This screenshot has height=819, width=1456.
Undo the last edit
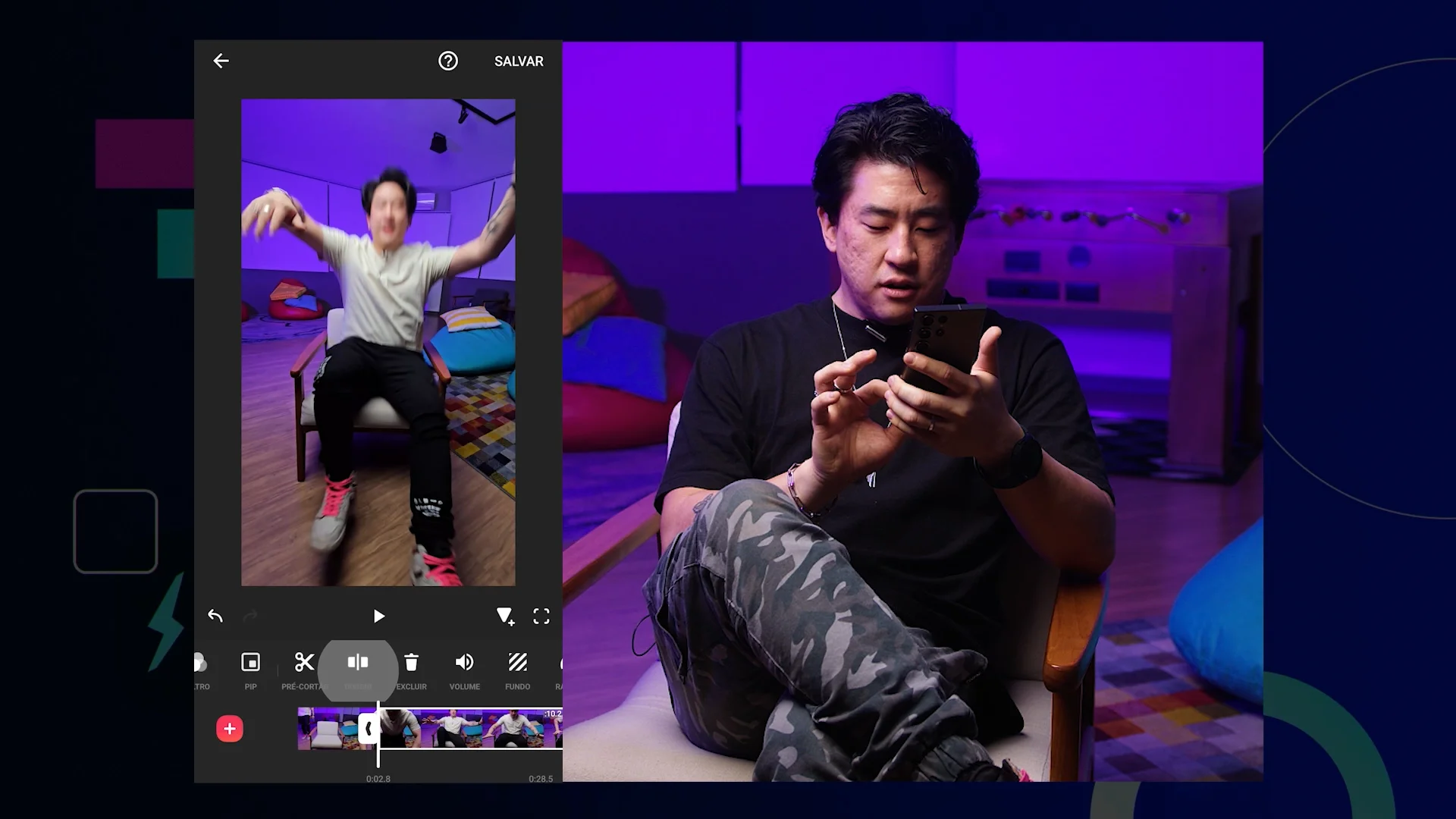click(x=215, y=616)
